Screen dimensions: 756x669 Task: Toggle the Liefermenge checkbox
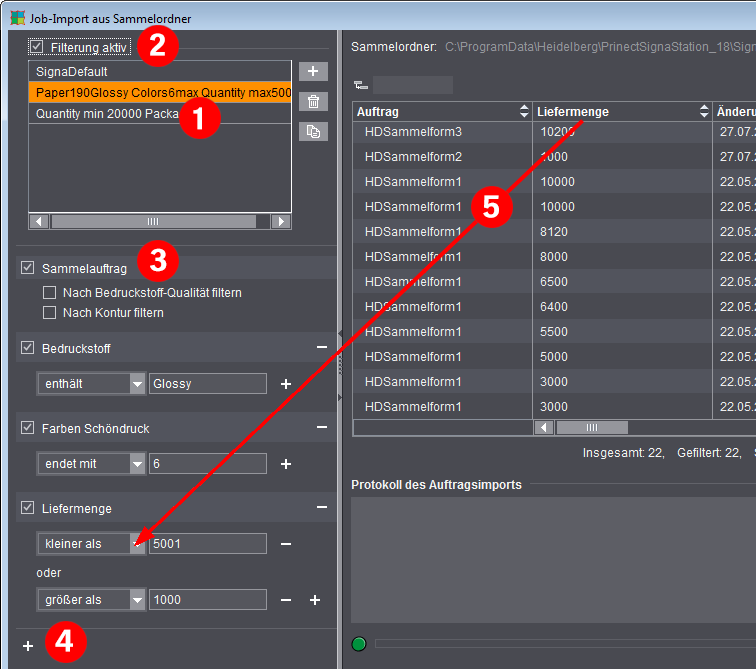click(x=27, y=508)
